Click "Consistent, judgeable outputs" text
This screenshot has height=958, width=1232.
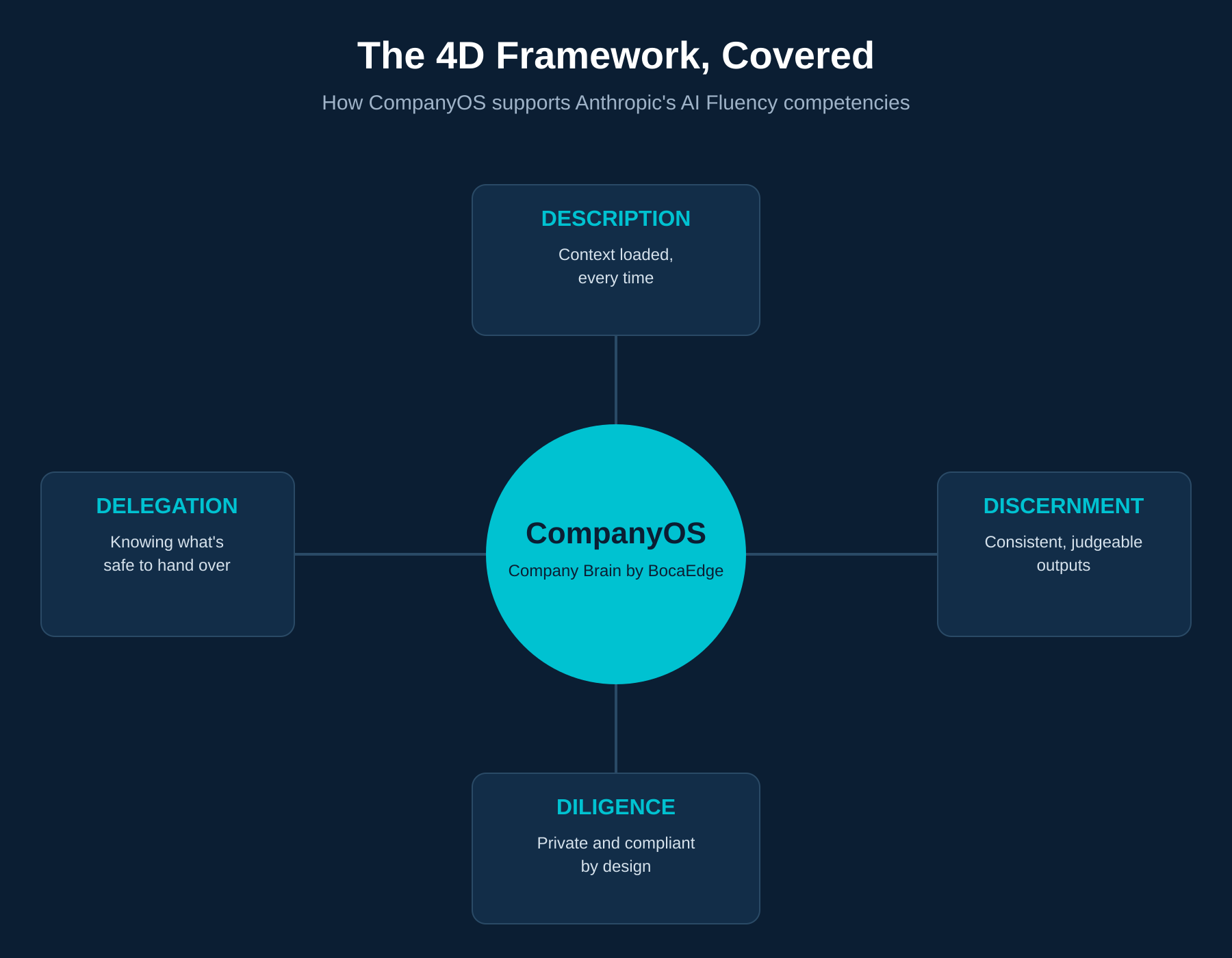(1064, 554)
